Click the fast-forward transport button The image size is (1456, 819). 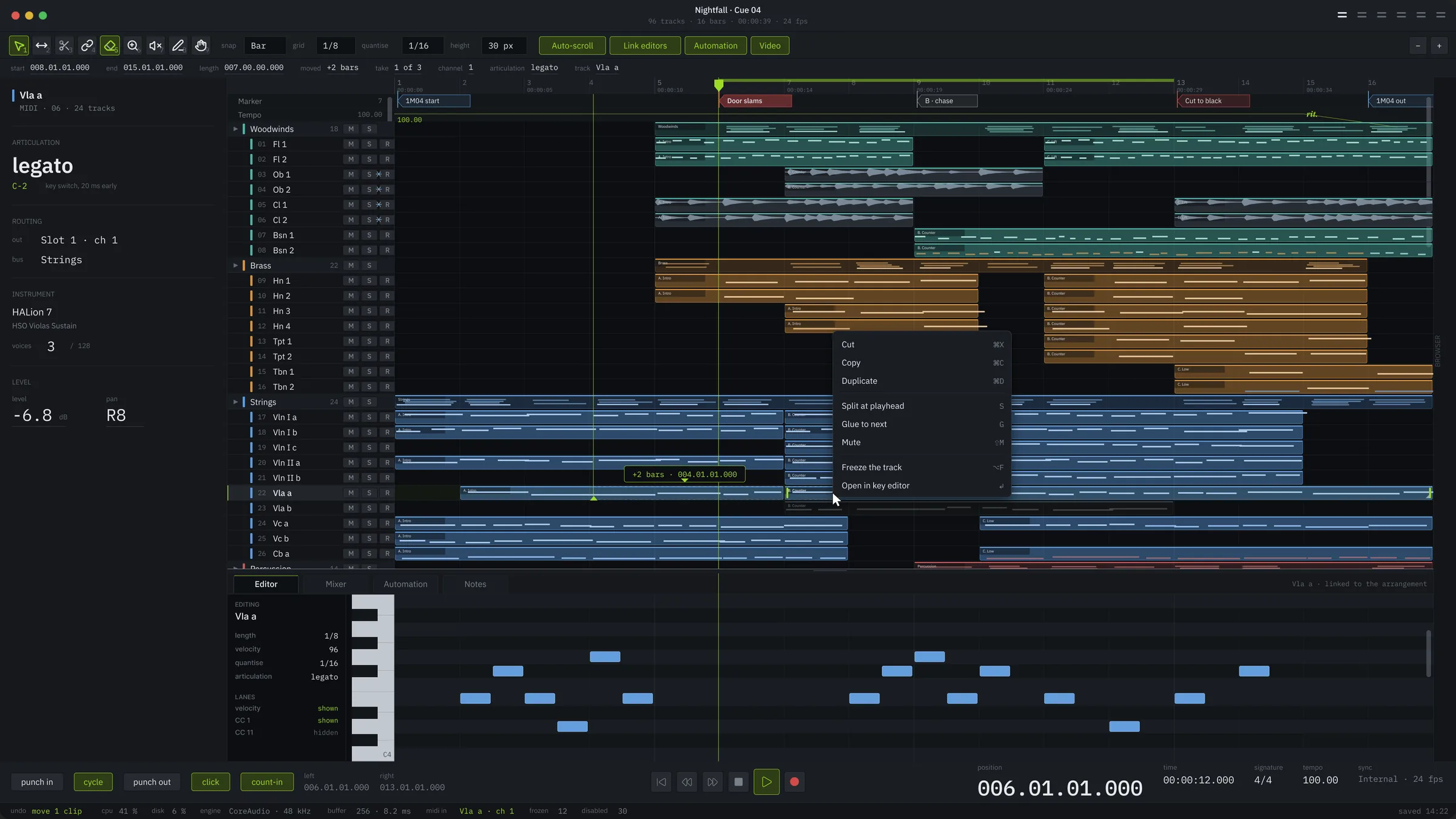tap(712, 782)
